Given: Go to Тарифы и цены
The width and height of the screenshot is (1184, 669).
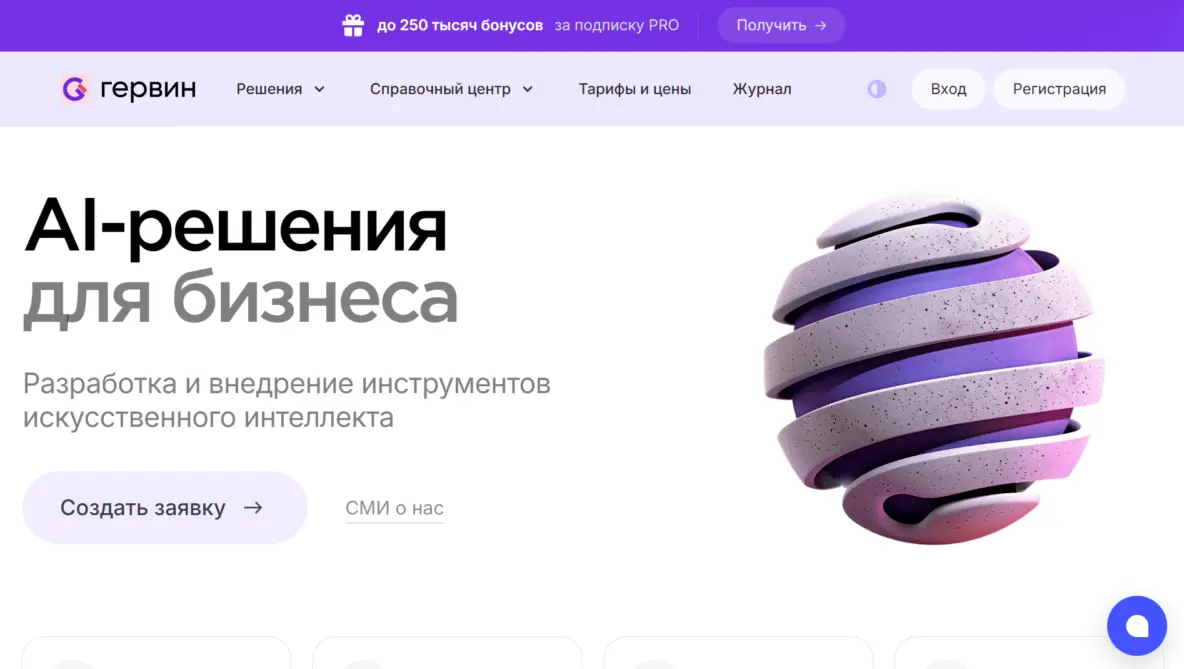Looking at the screenshot, I should [634, 89].
